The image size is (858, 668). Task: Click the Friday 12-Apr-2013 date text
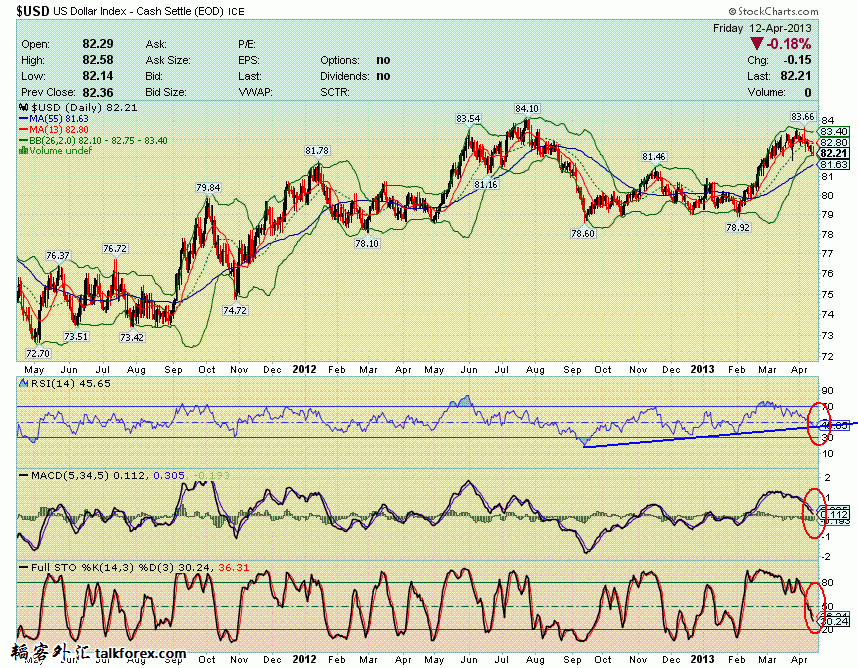[x=761, y=28]
